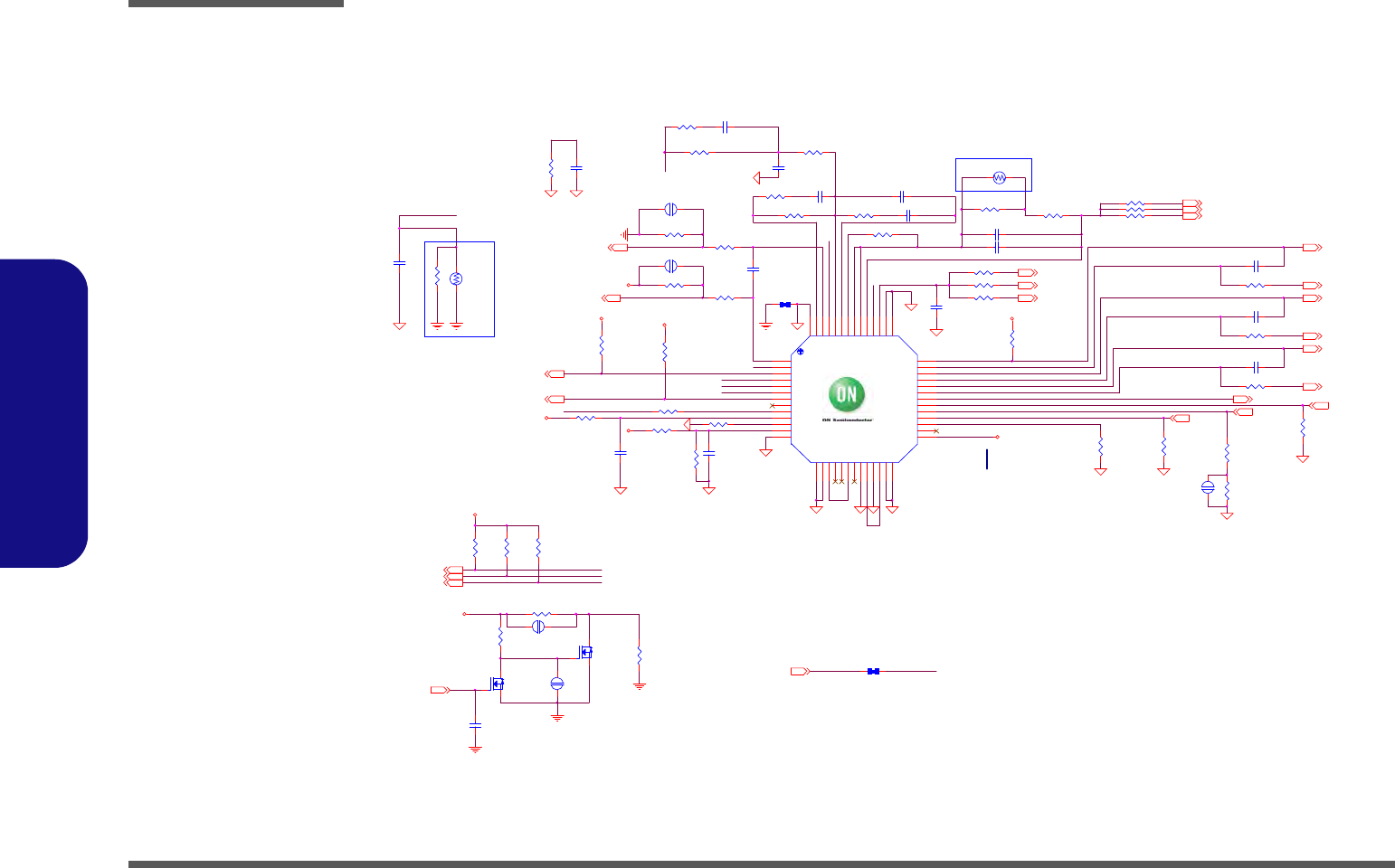Select the capacitor below the lower MOSFET gate net
The width and height of the screenshot is (1395, 868).
(x=475, y=725)
